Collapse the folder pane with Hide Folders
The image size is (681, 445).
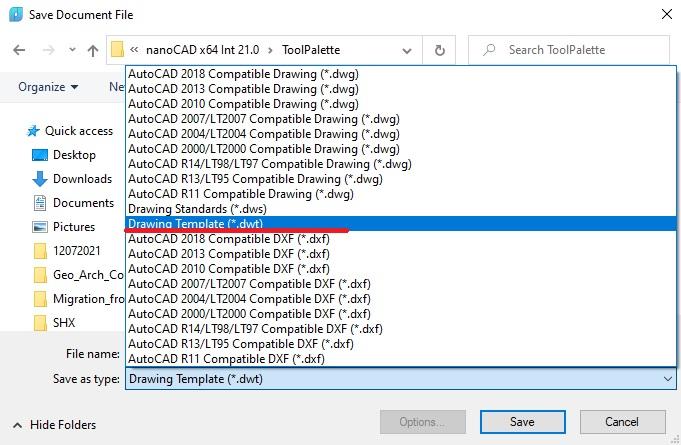point(56,425)
